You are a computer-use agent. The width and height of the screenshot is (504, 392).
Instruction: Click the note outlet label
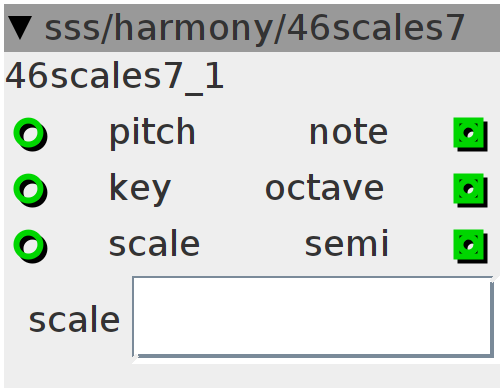(349, 133)
